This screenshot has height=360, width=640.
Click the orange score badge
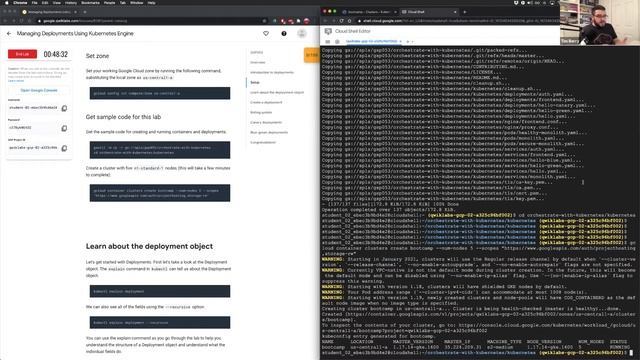[311, 55]
